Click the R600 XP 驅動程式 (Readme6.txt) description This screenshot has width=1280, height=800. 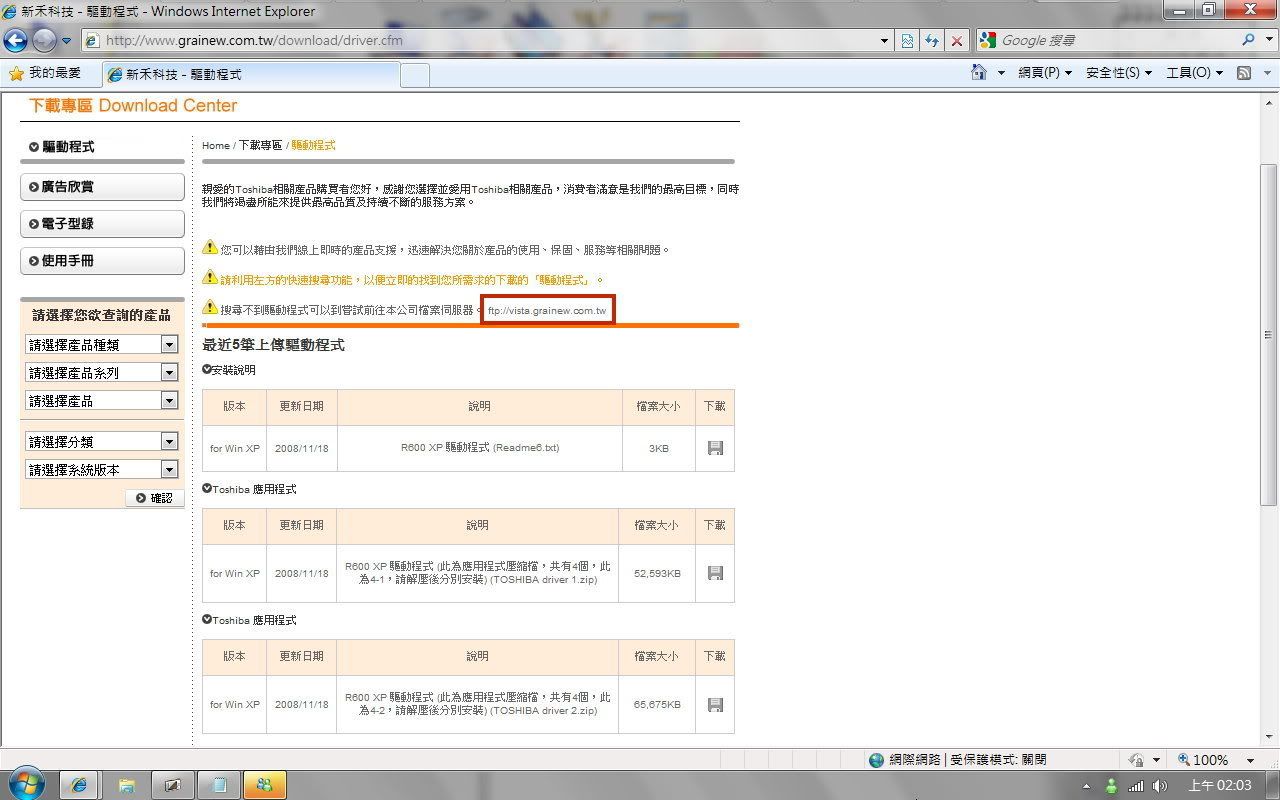pos(480,448)
